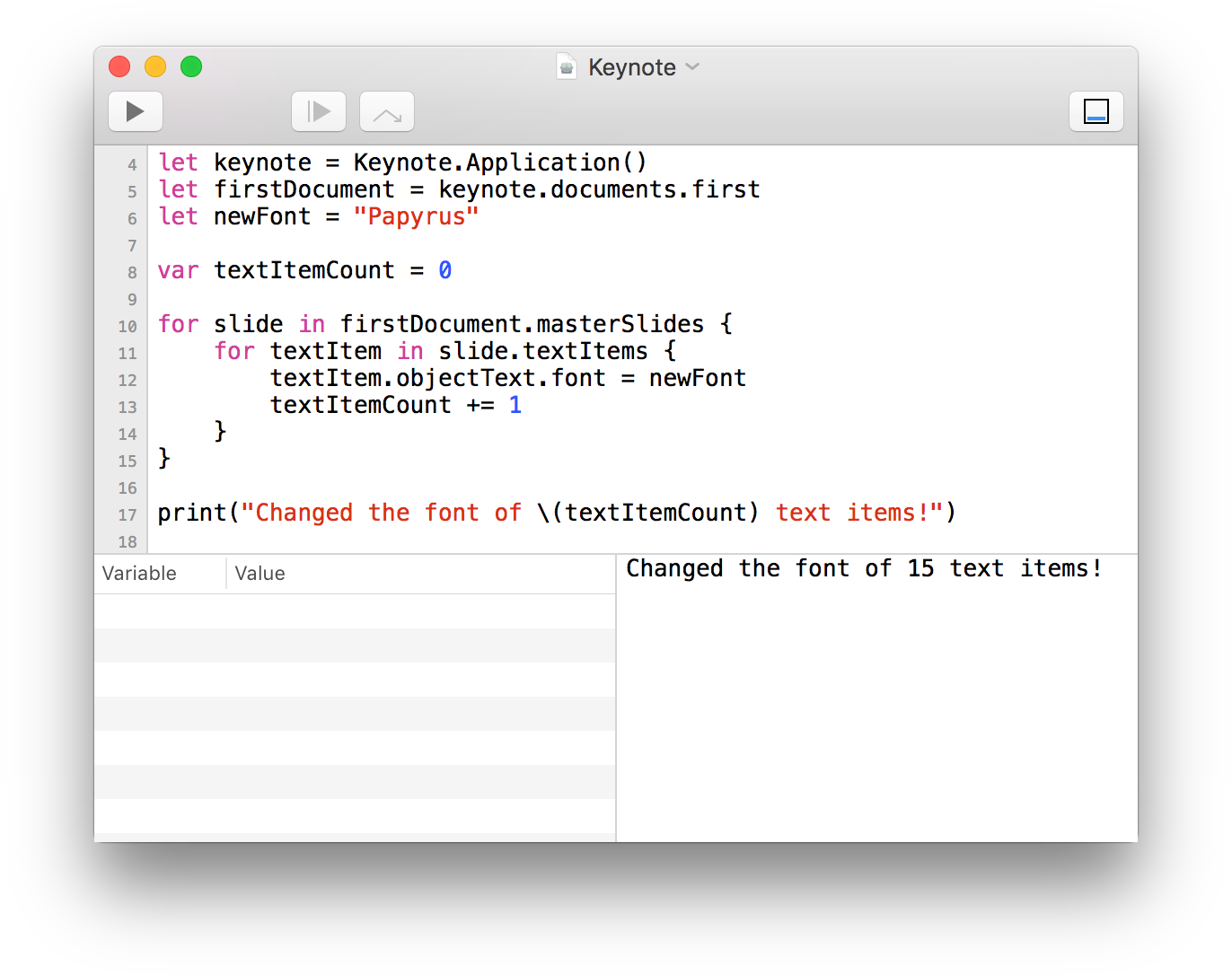Screen dimensions: 1232x975
Task: Click the print statement on line 17
Action: point(192,513)
